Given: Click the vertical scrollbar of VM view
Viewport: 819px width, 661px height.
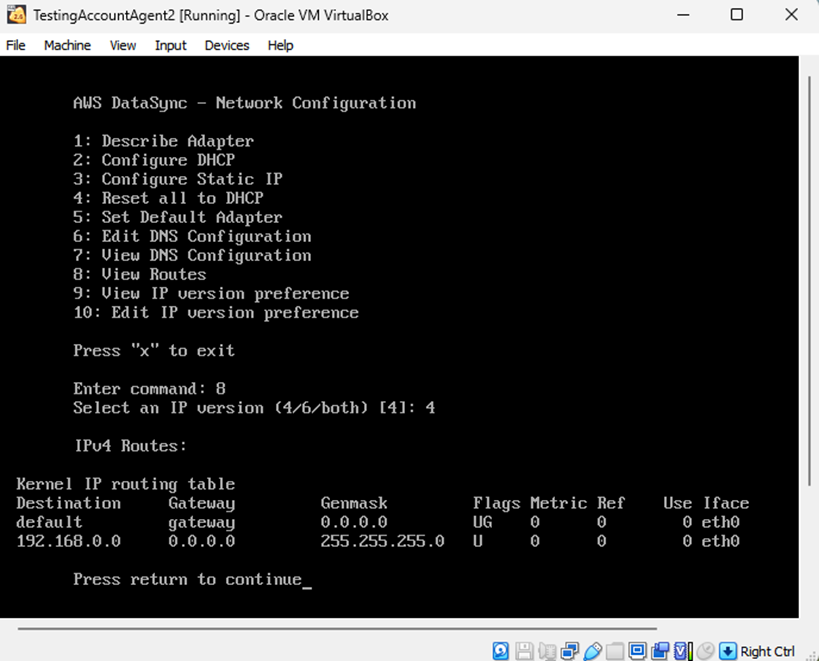Looking at the screenshot, I should (809, 282).
